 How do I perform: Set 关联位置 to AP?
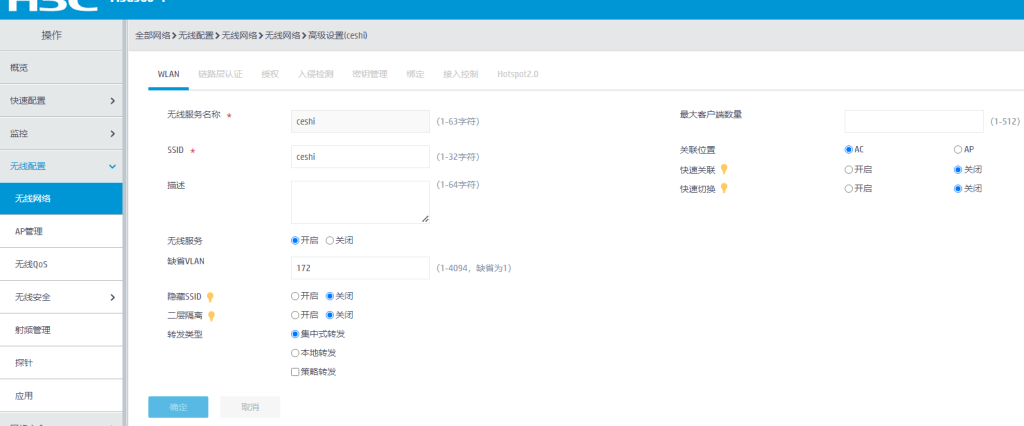click(958, 149)
